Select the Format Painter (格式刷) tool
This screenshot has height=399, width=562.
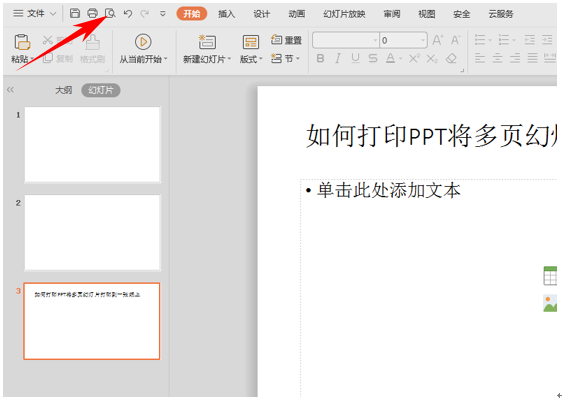point(92,49)
